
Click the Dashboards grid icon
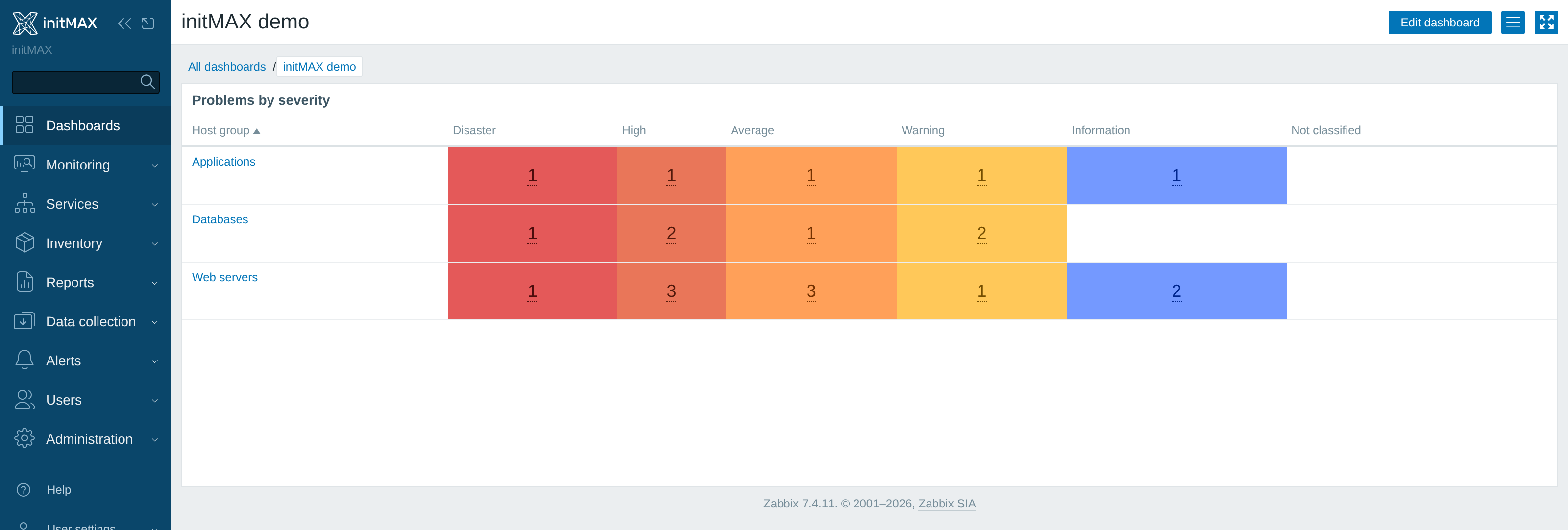click(24, 125)
